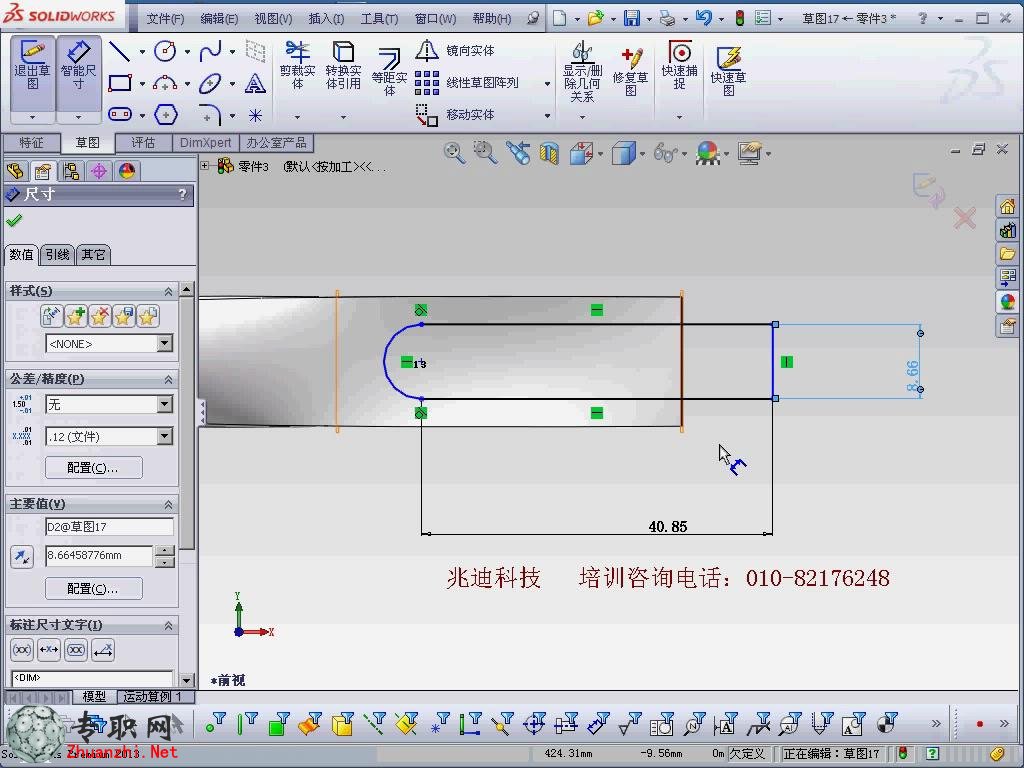Open the 插入(I) menu

point(326,19)
